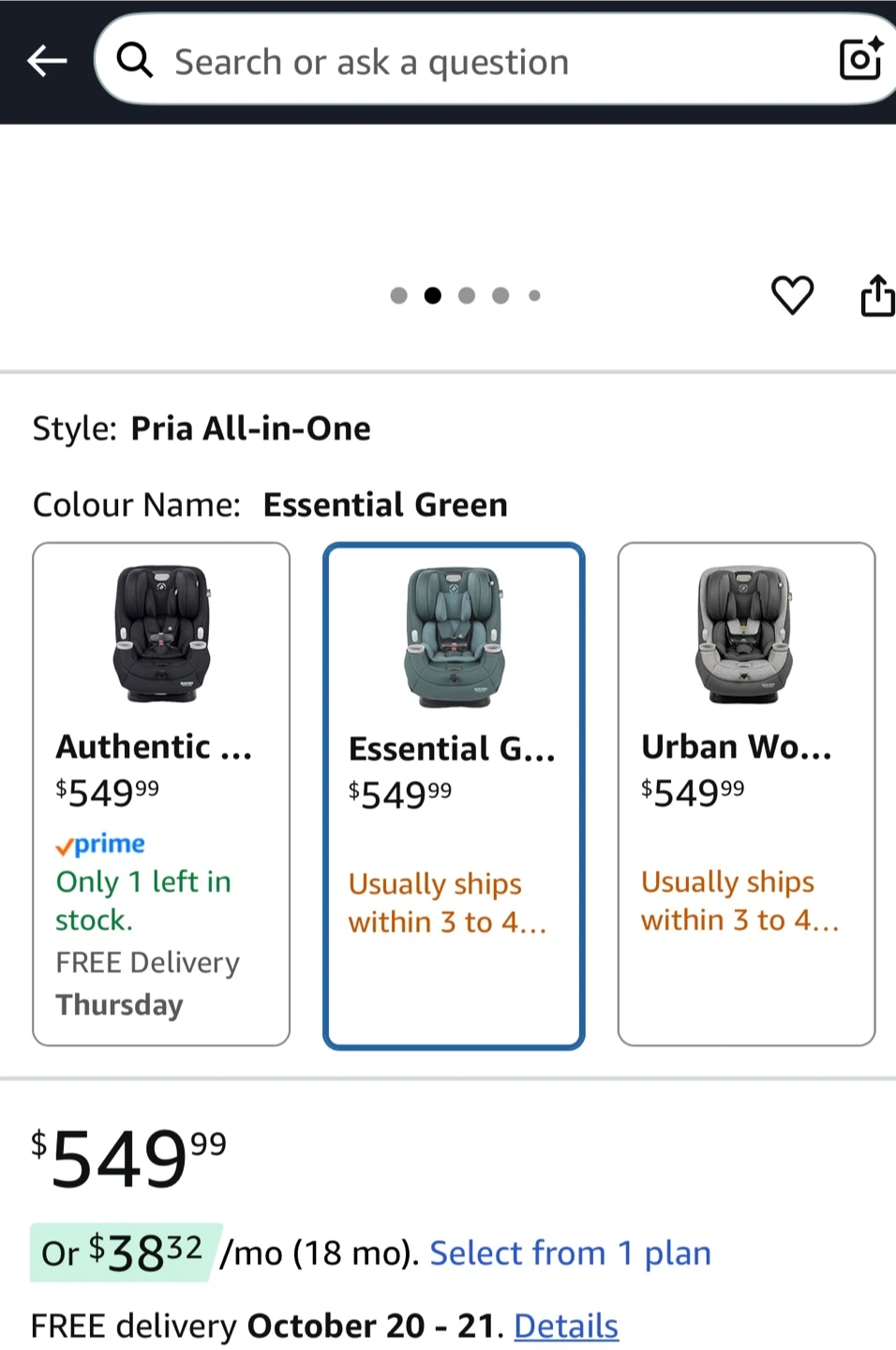Image resolution: width=896 pixels, height=1350 pixels.
Task: Open the Select from 1 plan link
Action: click(570, 1253)
